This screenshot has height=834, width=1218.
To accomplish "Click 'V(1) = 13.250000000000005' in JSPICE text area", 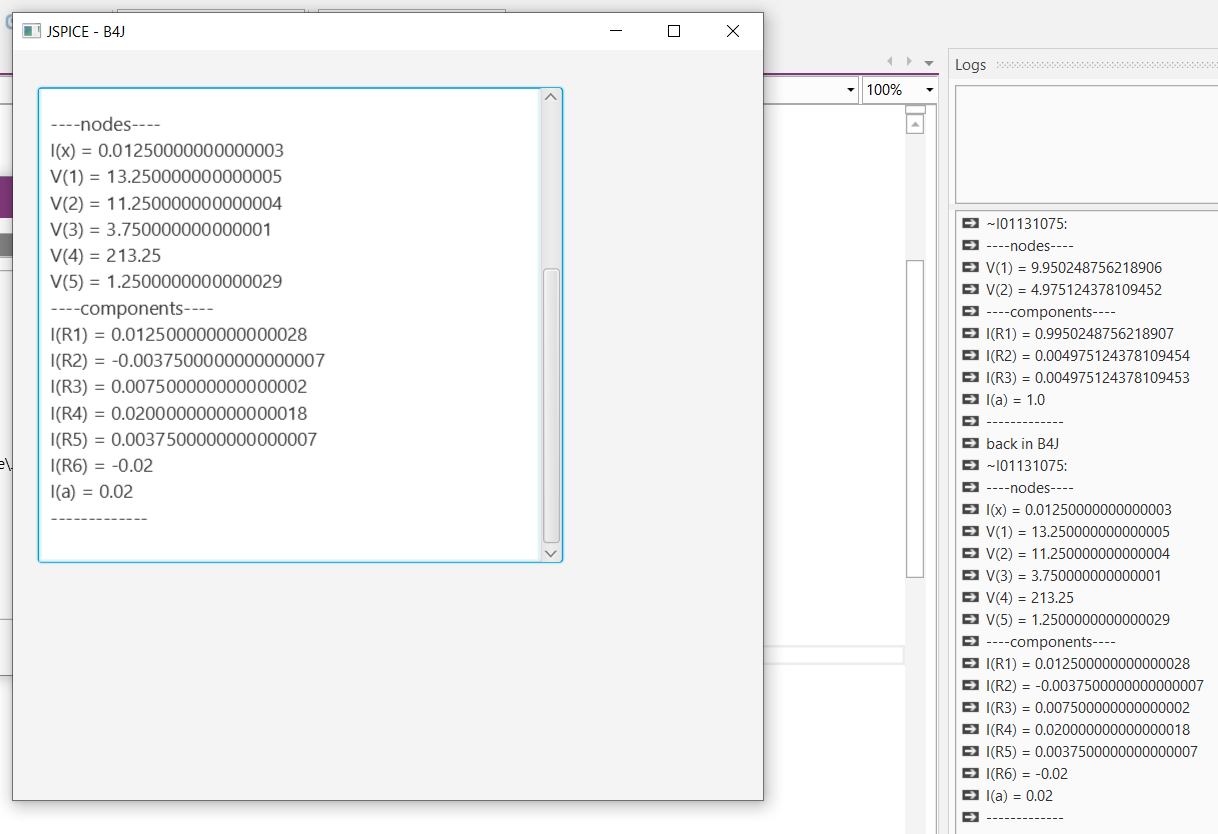I will [x=166, y=177].
